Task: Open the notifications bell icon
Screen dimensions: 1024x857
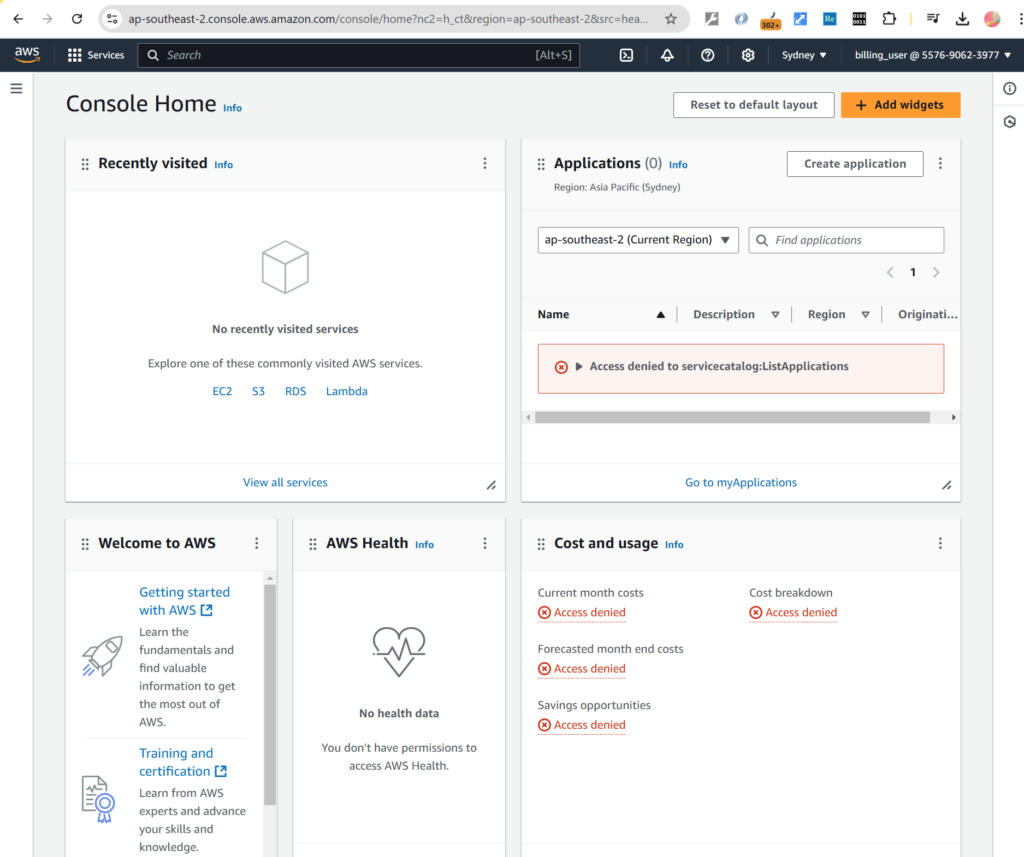Action: coord(667,55)
